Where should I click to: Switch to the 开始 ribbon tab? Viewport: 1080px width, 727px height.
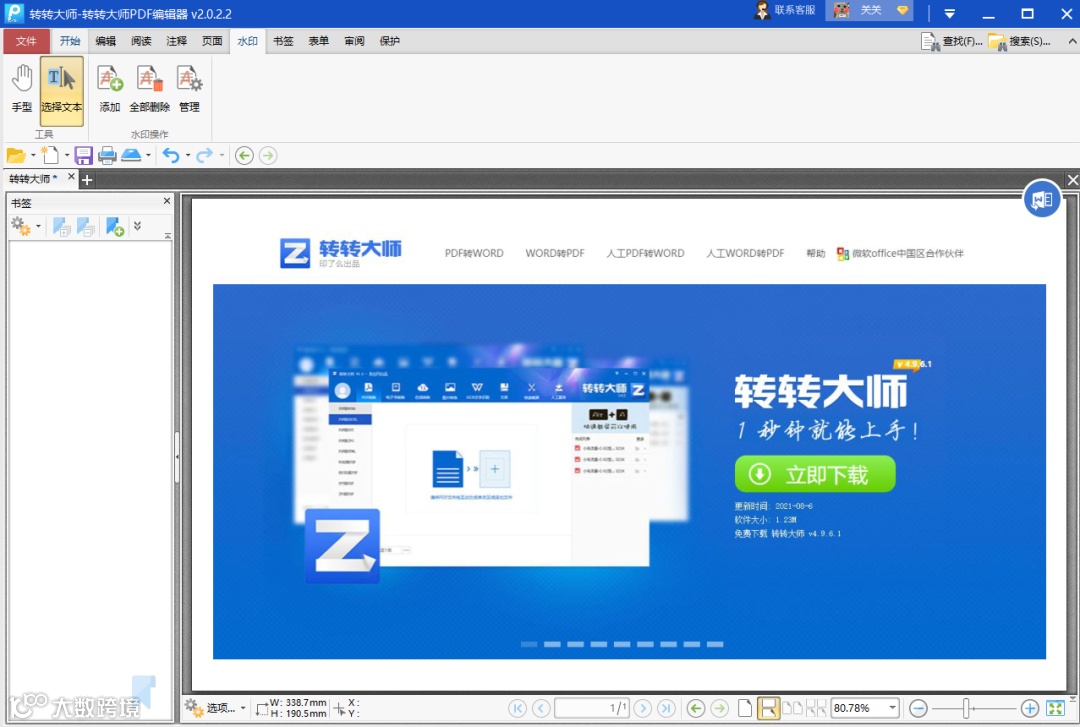(70, 41)
